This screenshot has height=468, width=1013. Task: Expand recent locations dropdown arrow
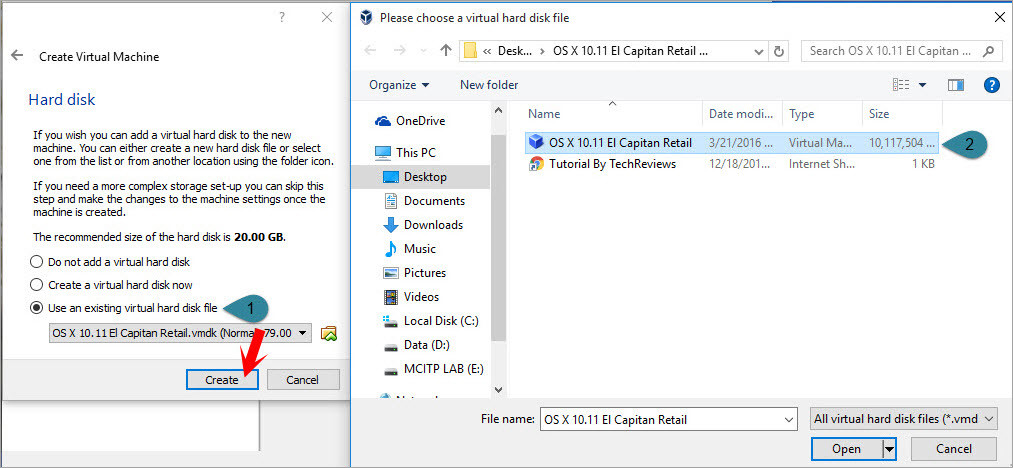423,50
